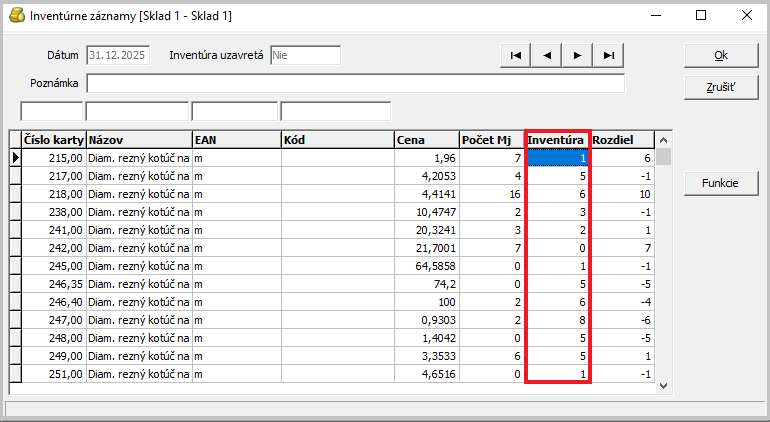
Task: Click the Cena column header
Action: (425, 140)
